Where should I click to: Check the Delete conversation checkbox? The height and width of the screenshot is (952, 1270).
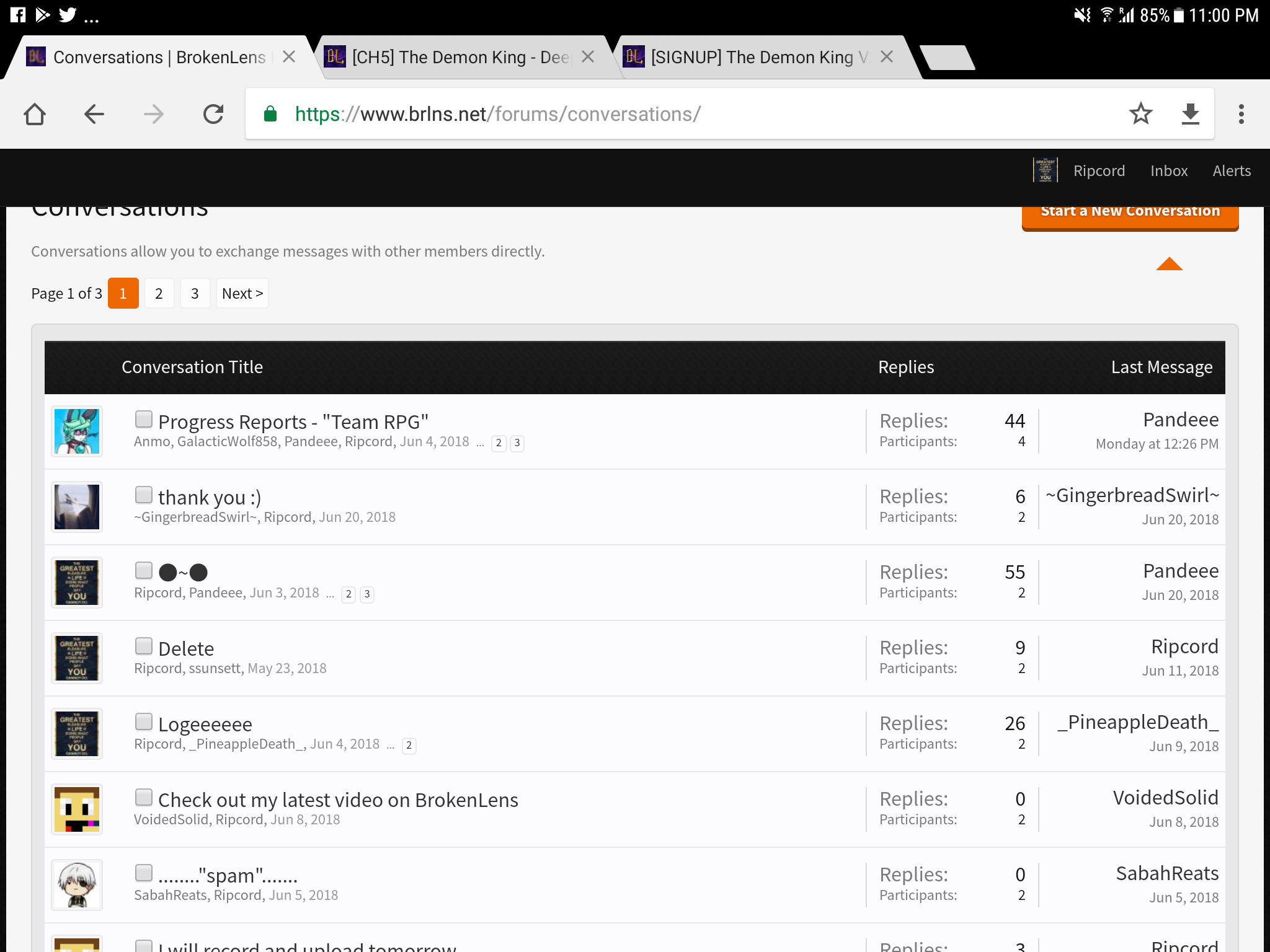(144, 646)
